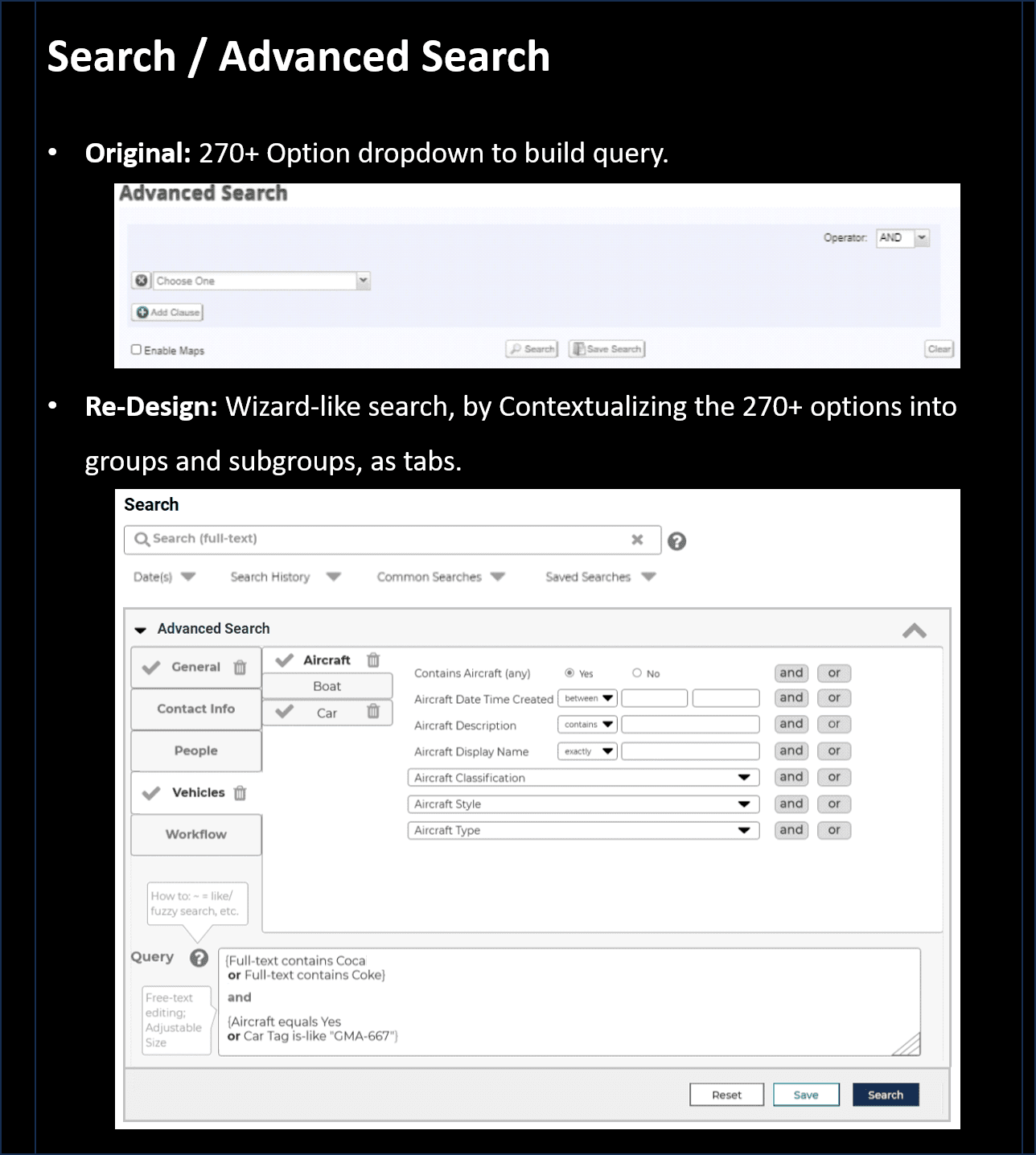Open the Operator AND dropdown
The height and width of the screenshot is (1155, 1036).
(x=902, y=238)
